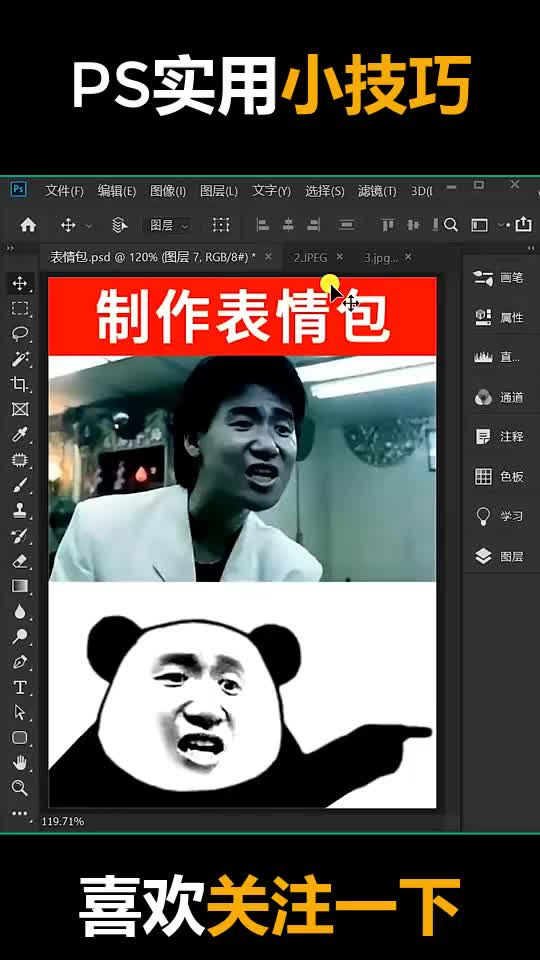Open the 选择(S) menu
The height and width of the screenshot is (960, 540).
[x=324, y=191]
